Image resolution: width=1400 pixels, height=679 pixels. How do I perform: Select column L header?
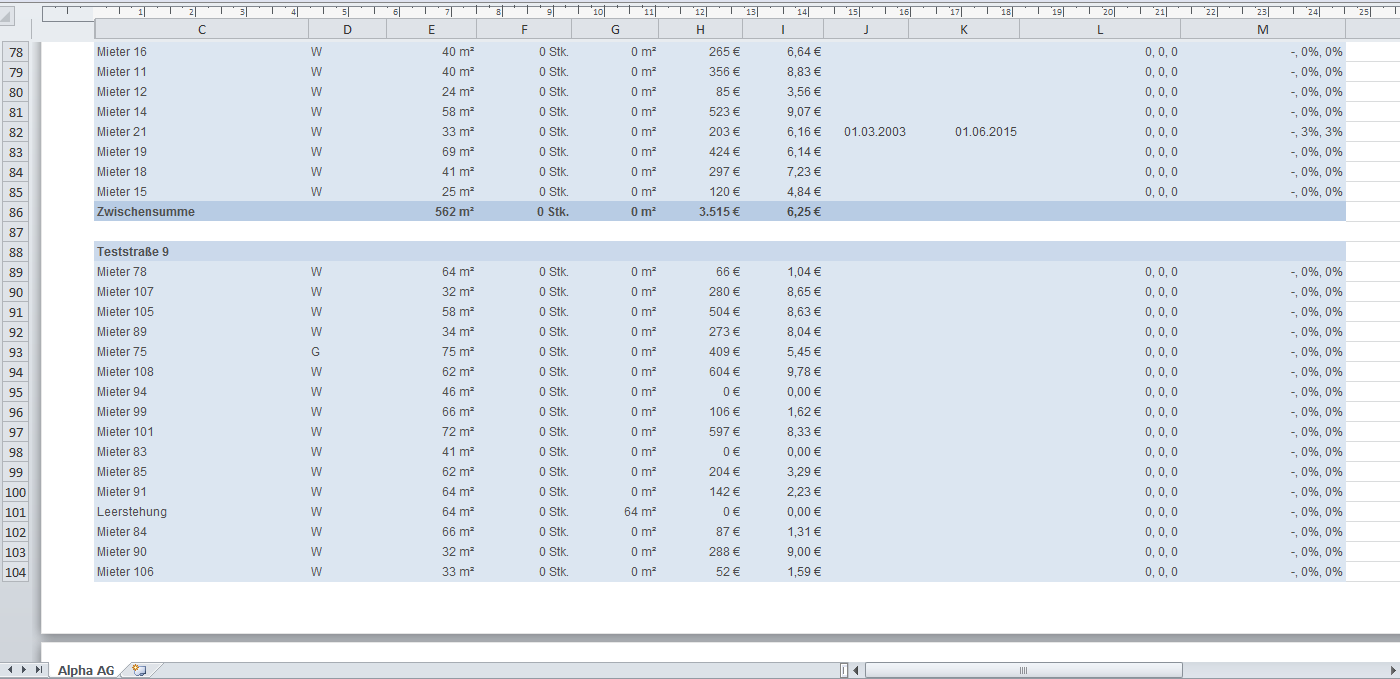pos(1100,30)
